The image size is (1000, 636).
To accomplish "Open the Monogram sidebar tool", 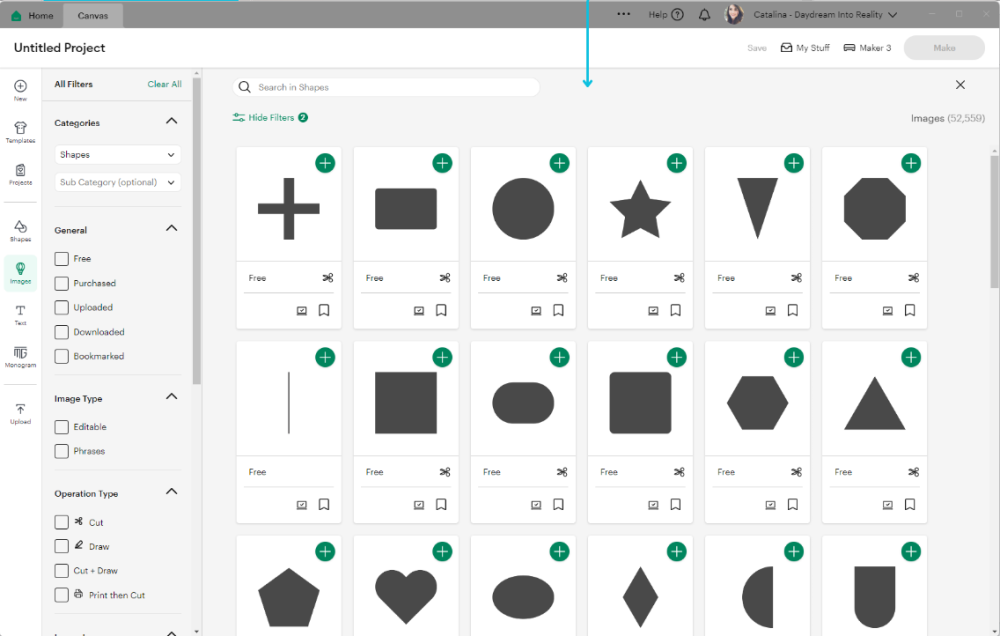I will (20, 357).
